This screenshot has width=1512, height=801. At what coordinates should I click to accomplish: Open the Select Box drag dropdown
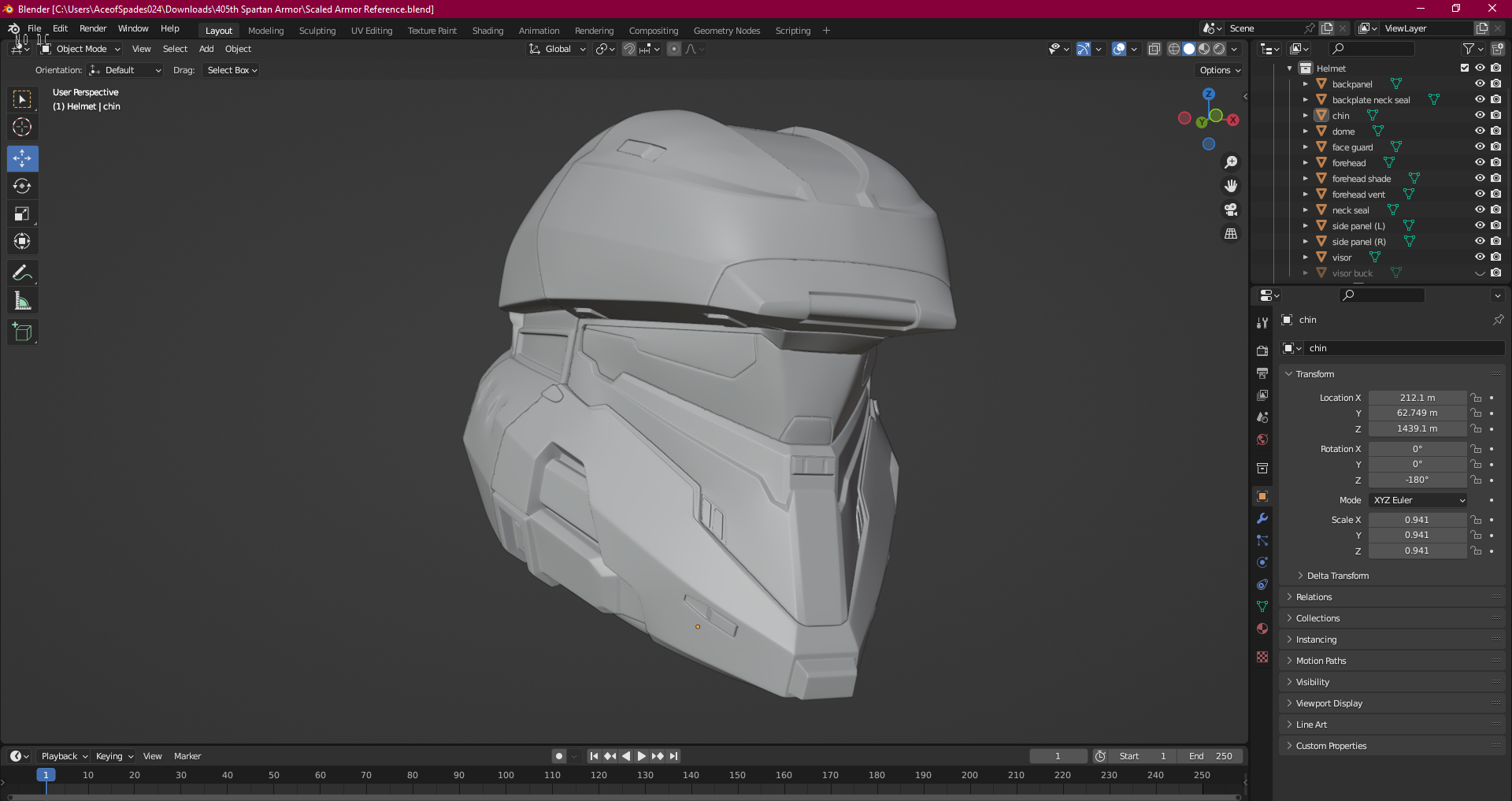232,70
